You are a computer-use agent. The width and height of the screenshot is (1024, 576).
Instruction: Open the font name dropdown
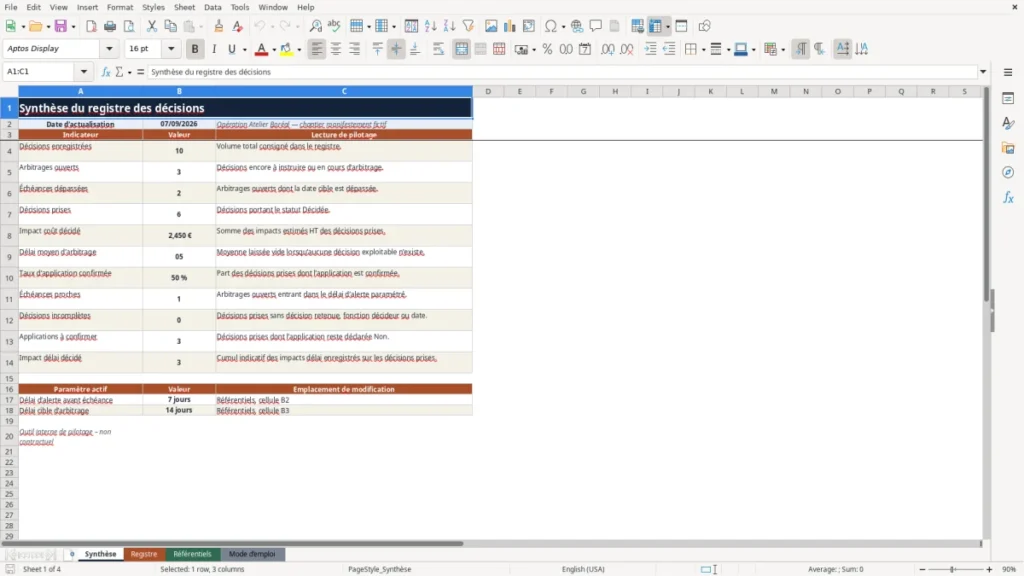click(109, 48)
